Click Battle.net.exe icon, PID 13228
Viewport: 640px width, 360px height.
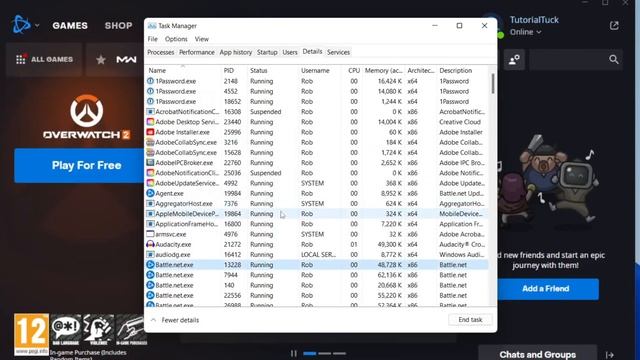tap(150, 265)
